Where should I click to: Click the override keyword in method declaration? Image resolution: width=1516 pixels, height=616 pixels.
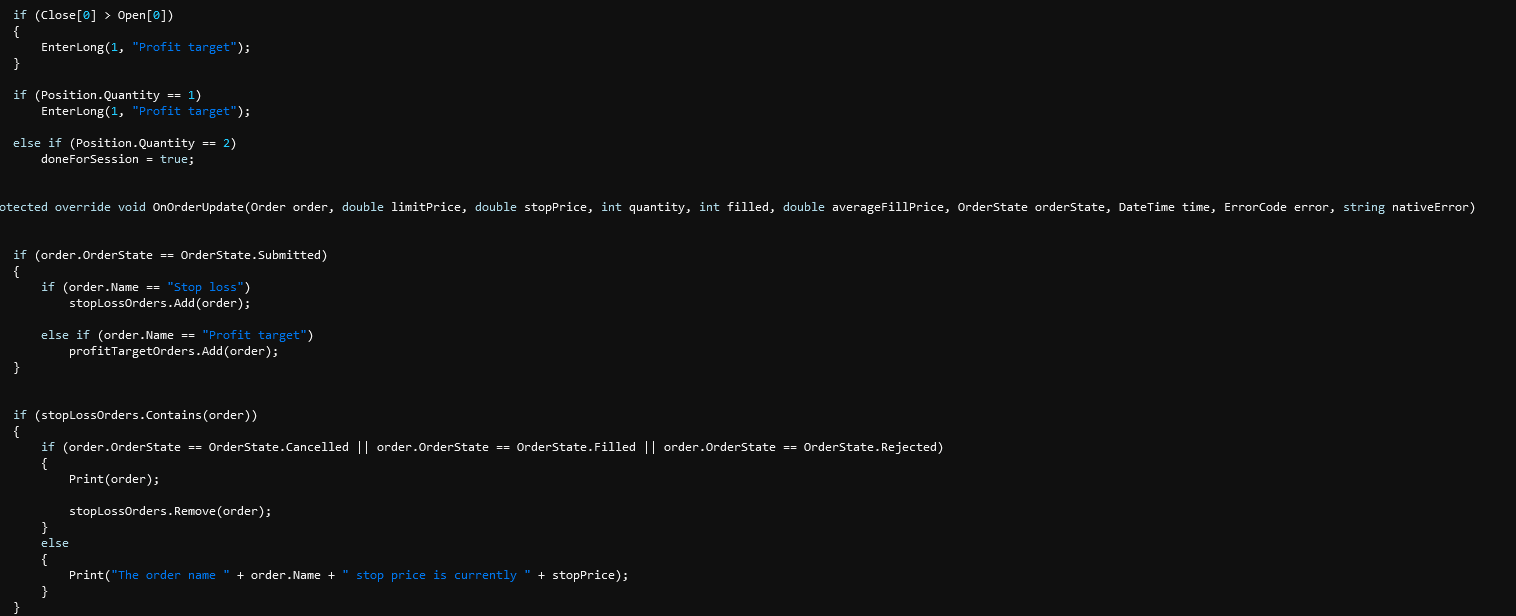82,207
